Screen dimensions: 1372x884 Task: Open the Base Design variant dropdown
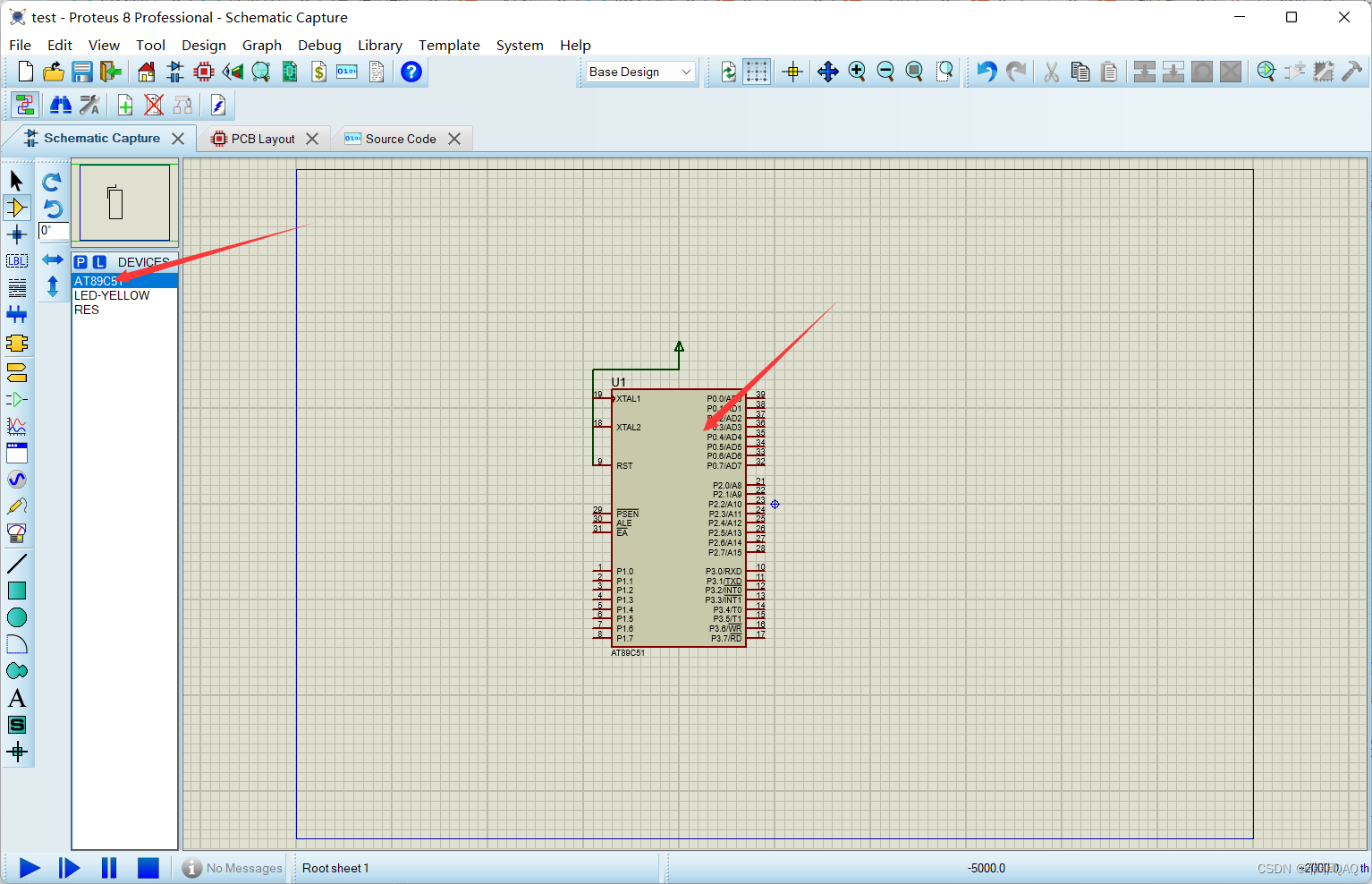[x=640, y=72]
